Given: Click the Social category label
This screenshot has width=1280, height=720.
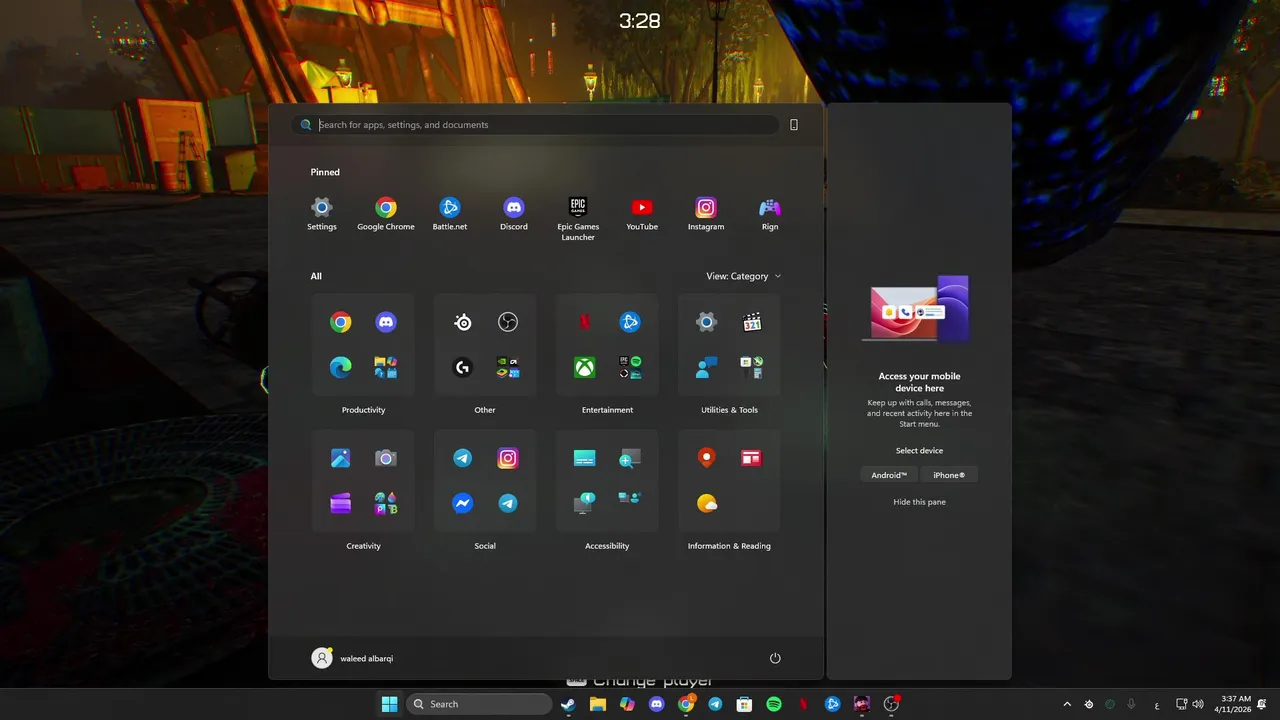Looking at the screenshot, I should [485, 546].
